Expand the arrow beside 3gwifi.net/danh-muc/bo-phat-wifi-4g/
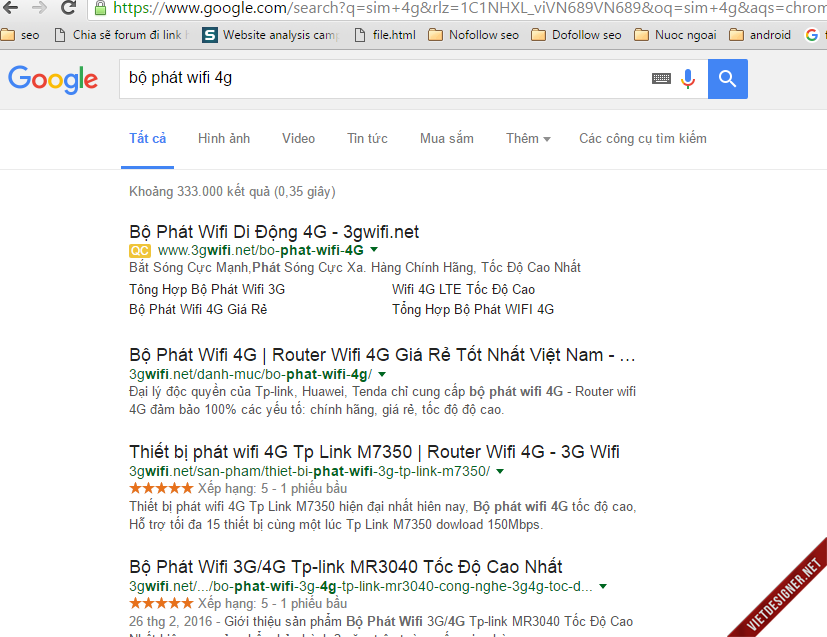Viewport: 827px width, 637px height. (x=382, y=374)
